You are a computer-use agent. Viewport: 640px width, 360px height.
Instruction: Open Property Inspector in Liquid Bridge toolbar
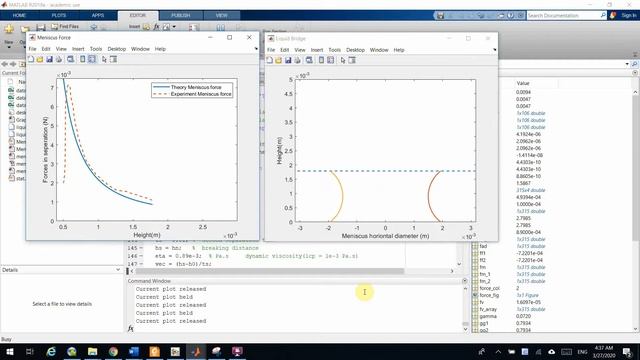click(x=352, y=60)
